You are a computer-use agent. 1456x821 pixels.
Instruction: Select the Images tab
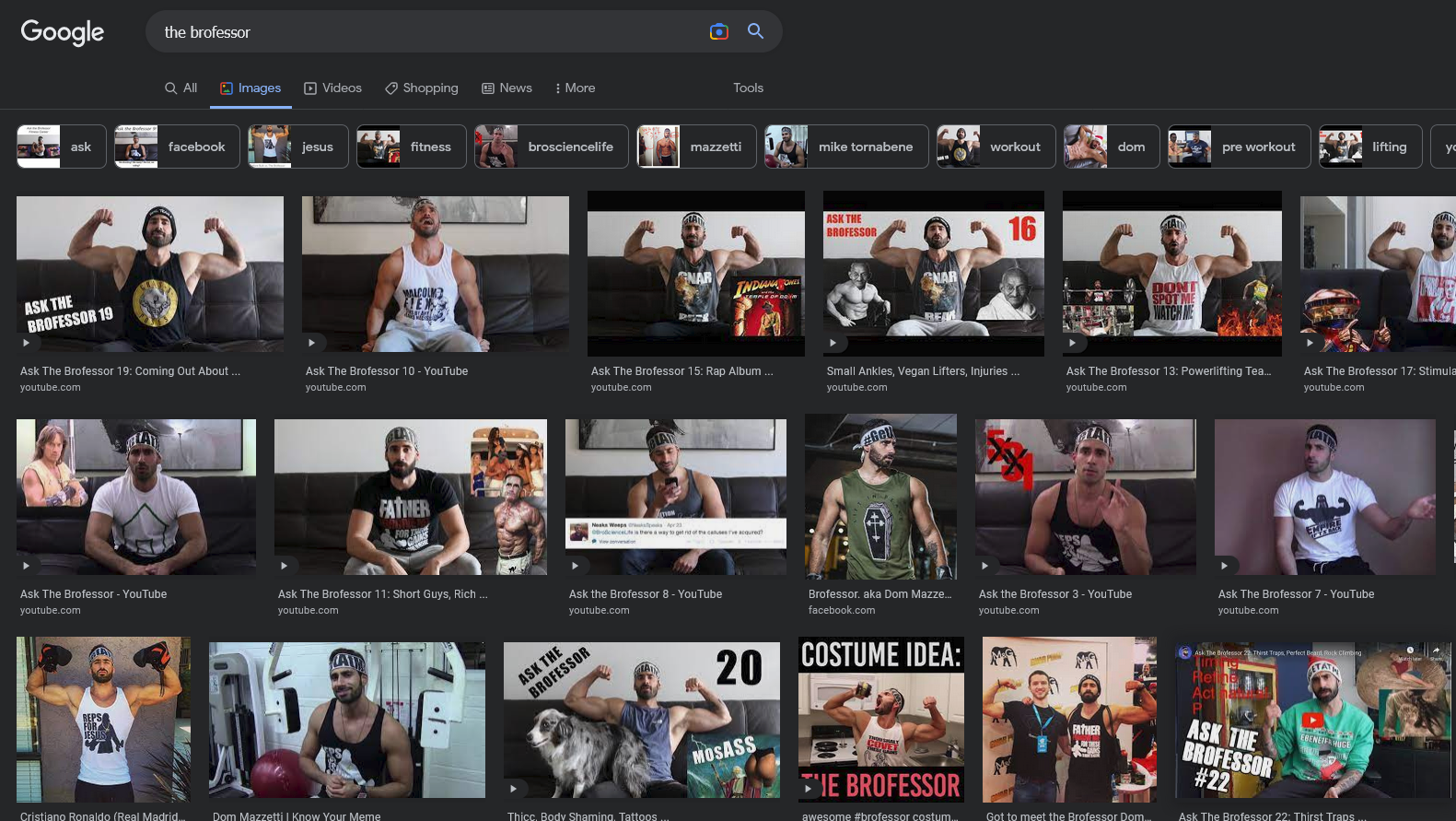[x=250, y=88]
